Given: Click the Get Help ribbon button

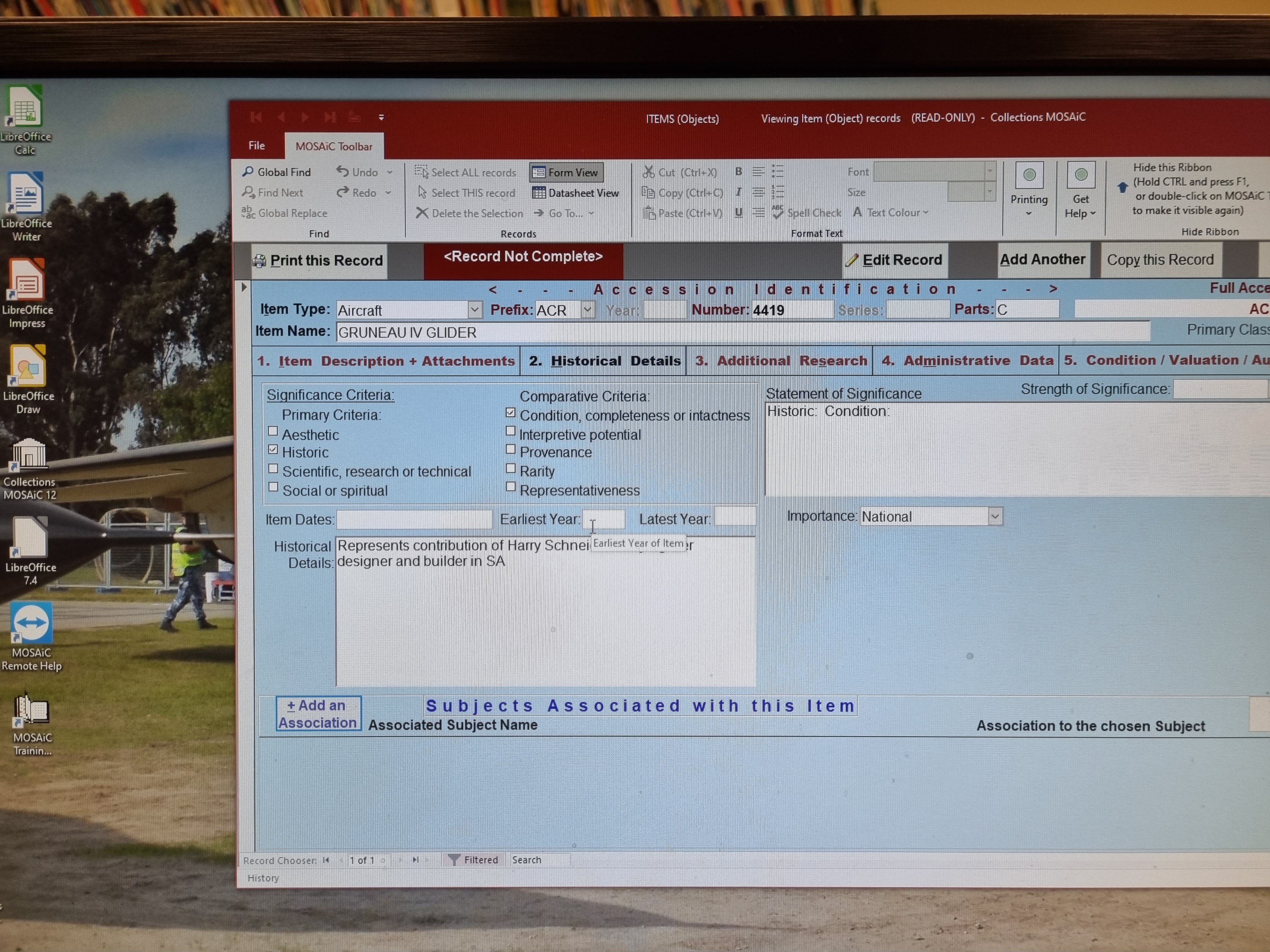Looking at the screenshot, I should click(1080, 191).
